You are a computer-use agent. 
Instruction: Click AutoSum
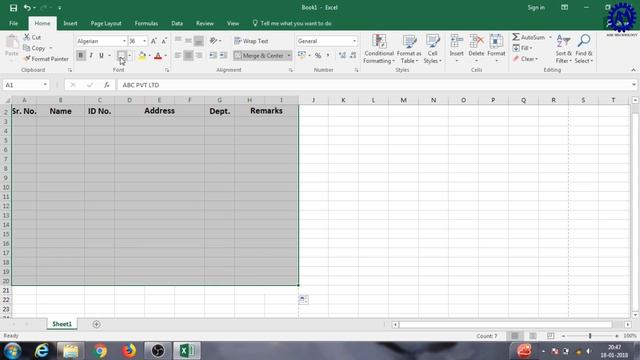[529, 37]
